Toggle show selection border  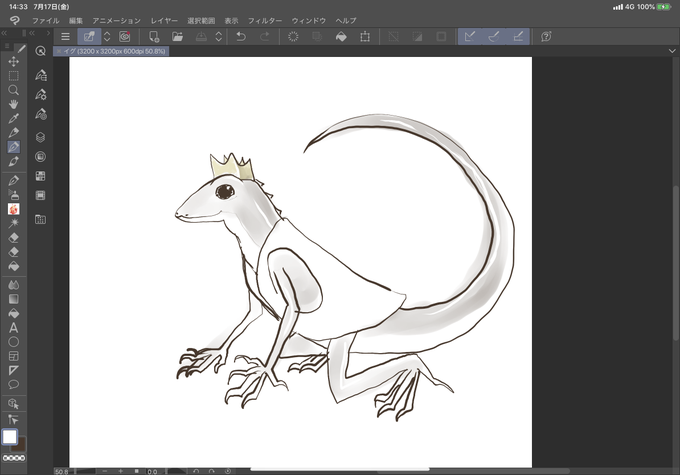[x=441, y=36]
